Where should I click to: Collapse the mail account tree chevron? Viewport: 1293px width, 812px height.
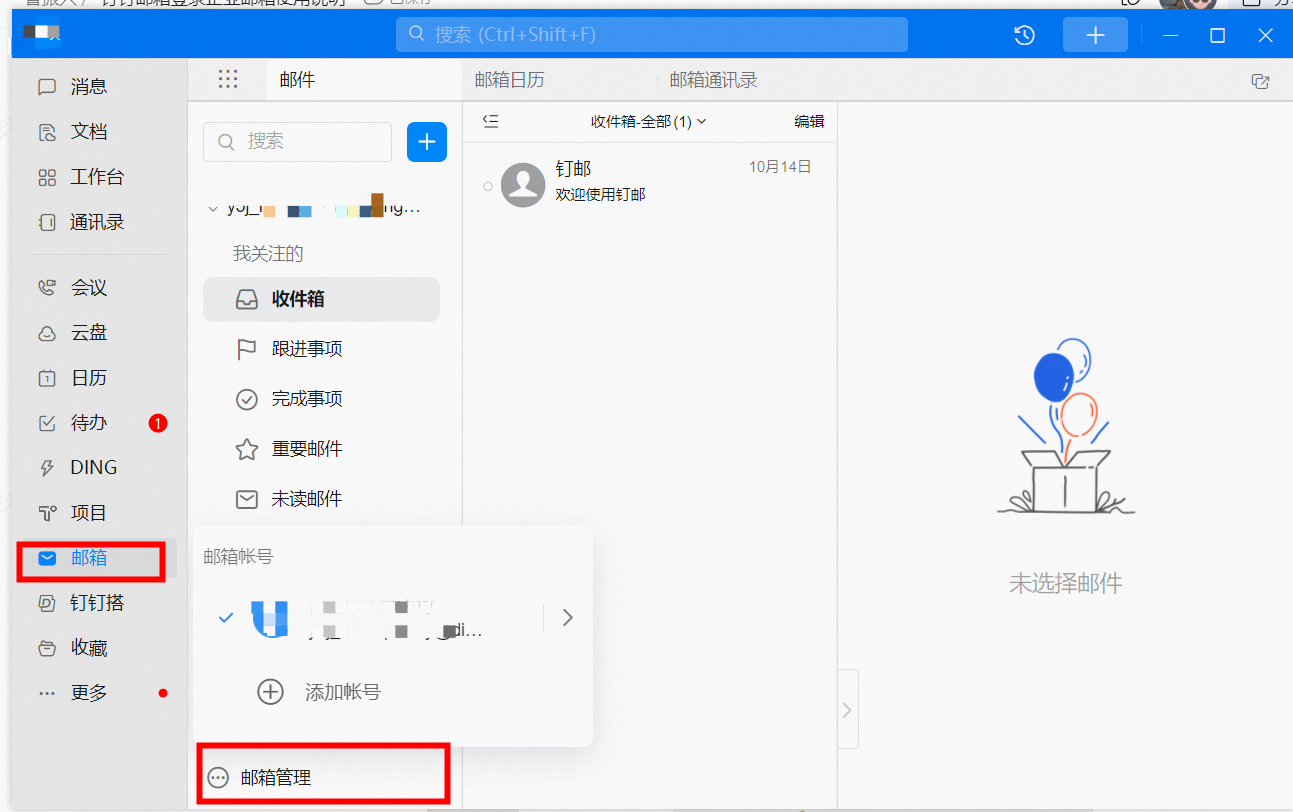(x=212, y=209)
